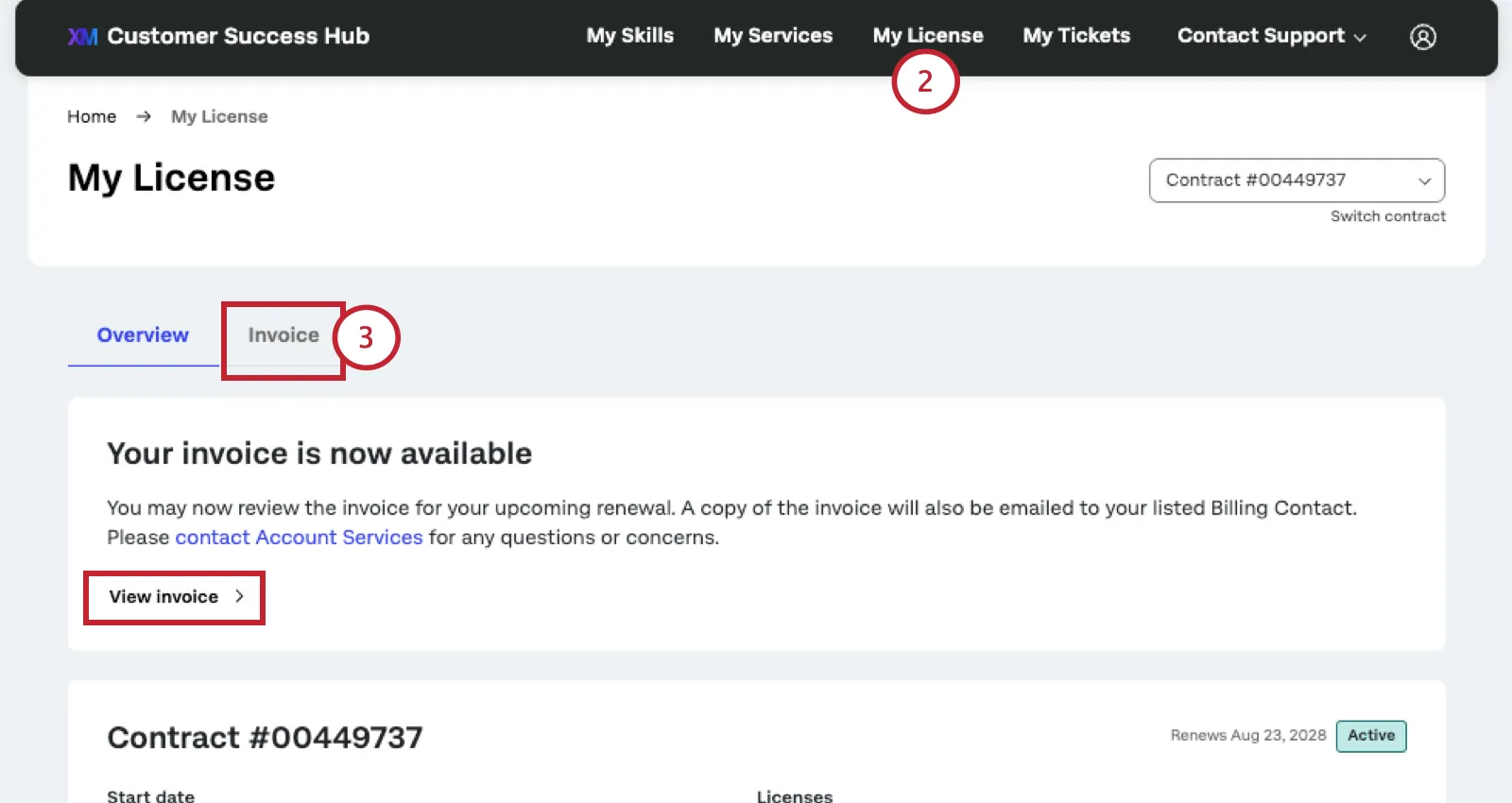The image size is (1512, 803).
Task: Click the Switch contract label
Action: tap(1388, 216)
